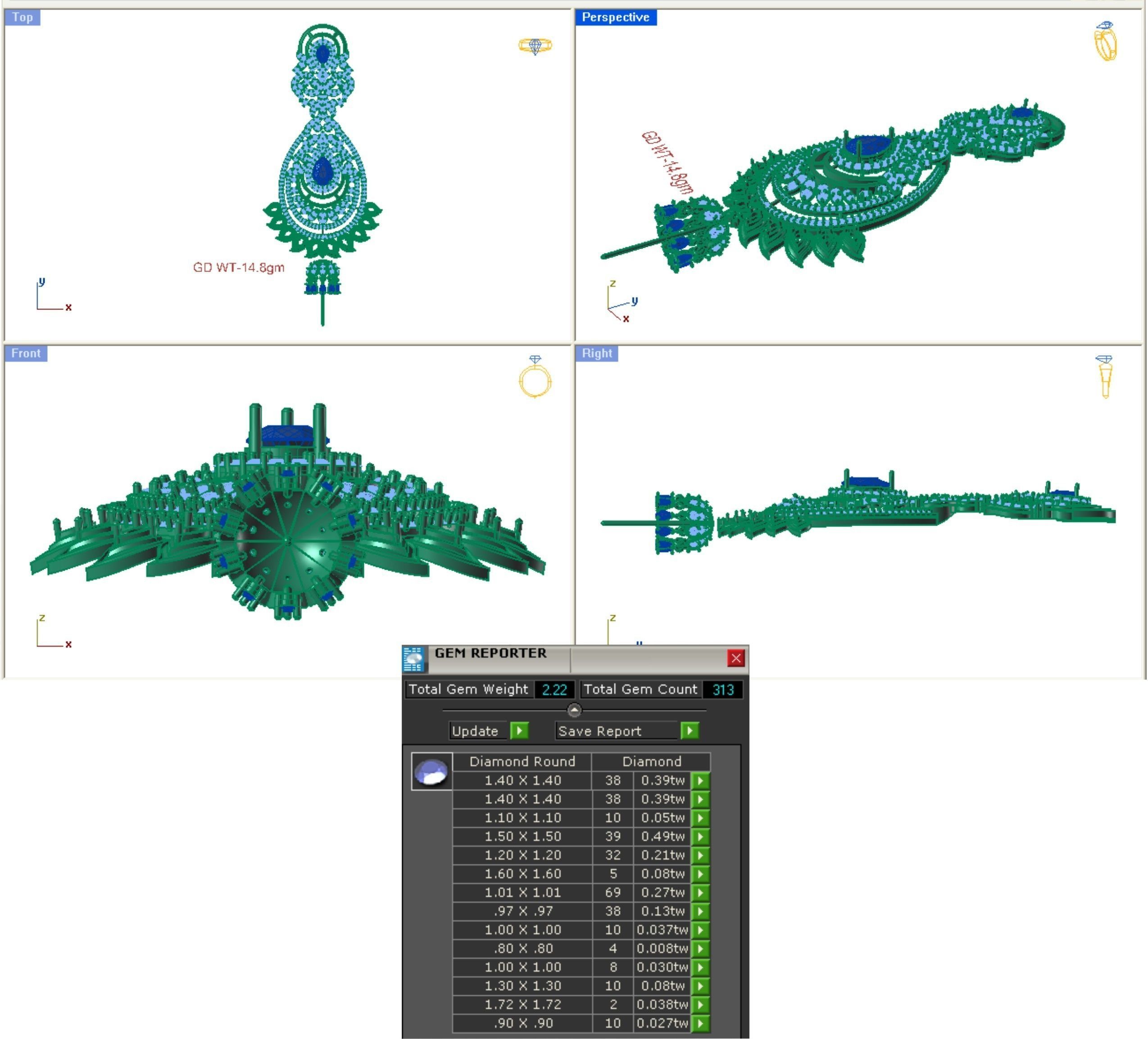Expand the 1.50 X 1.50 row arrow
This screenshot has width=1148, height=1039.
tap(700, 836)
